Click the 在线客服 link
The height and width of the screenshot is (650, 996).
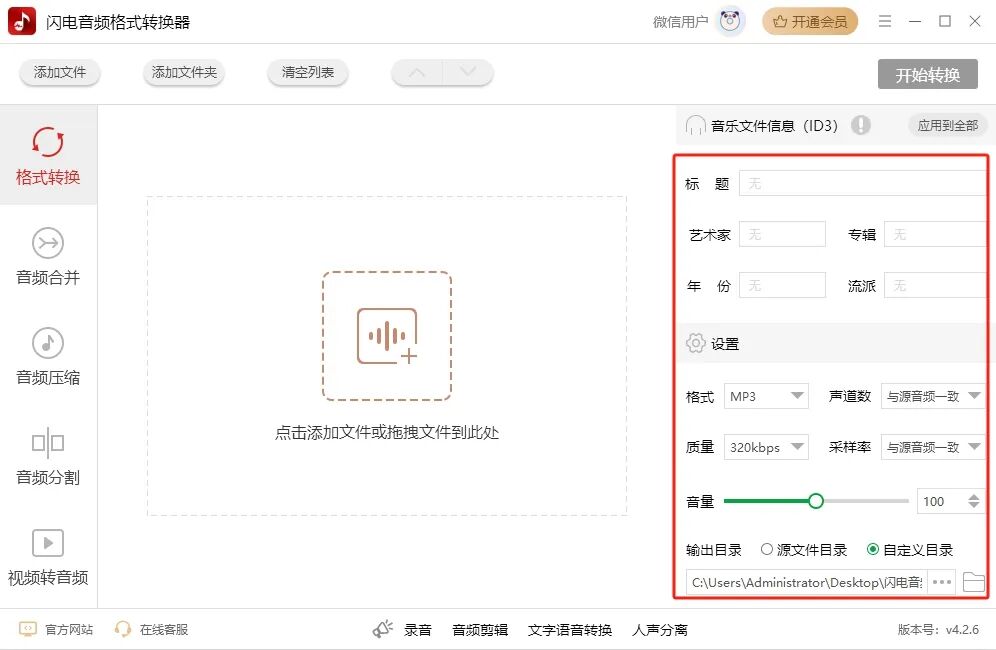164,630
